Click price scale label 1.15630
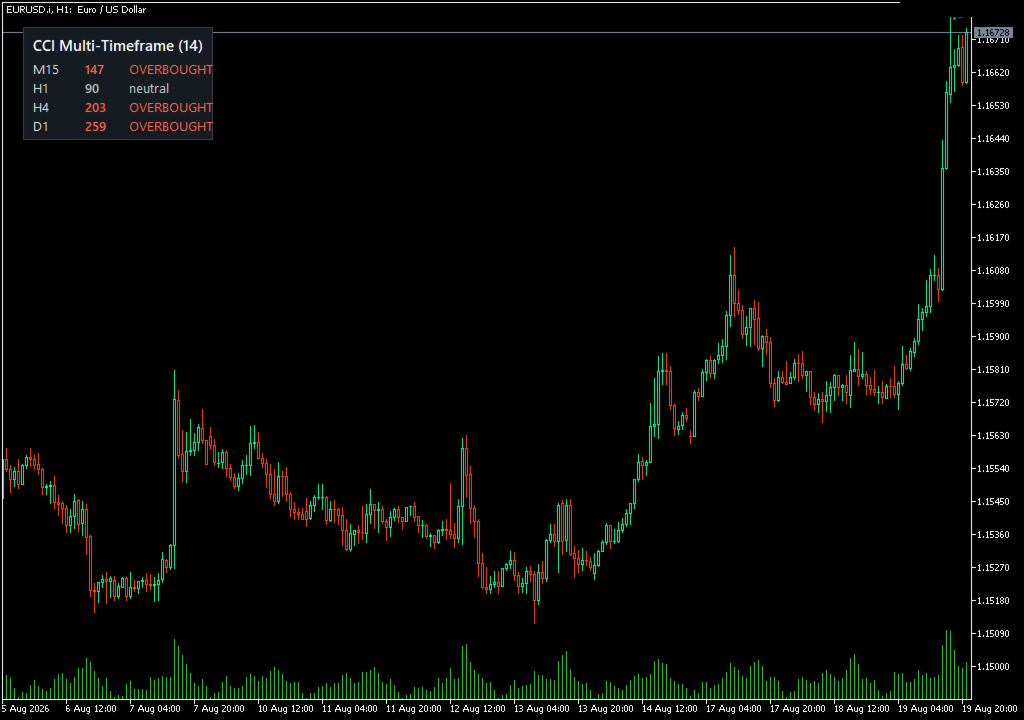This screenshot has width=1024, height=720. coord(993,435)
